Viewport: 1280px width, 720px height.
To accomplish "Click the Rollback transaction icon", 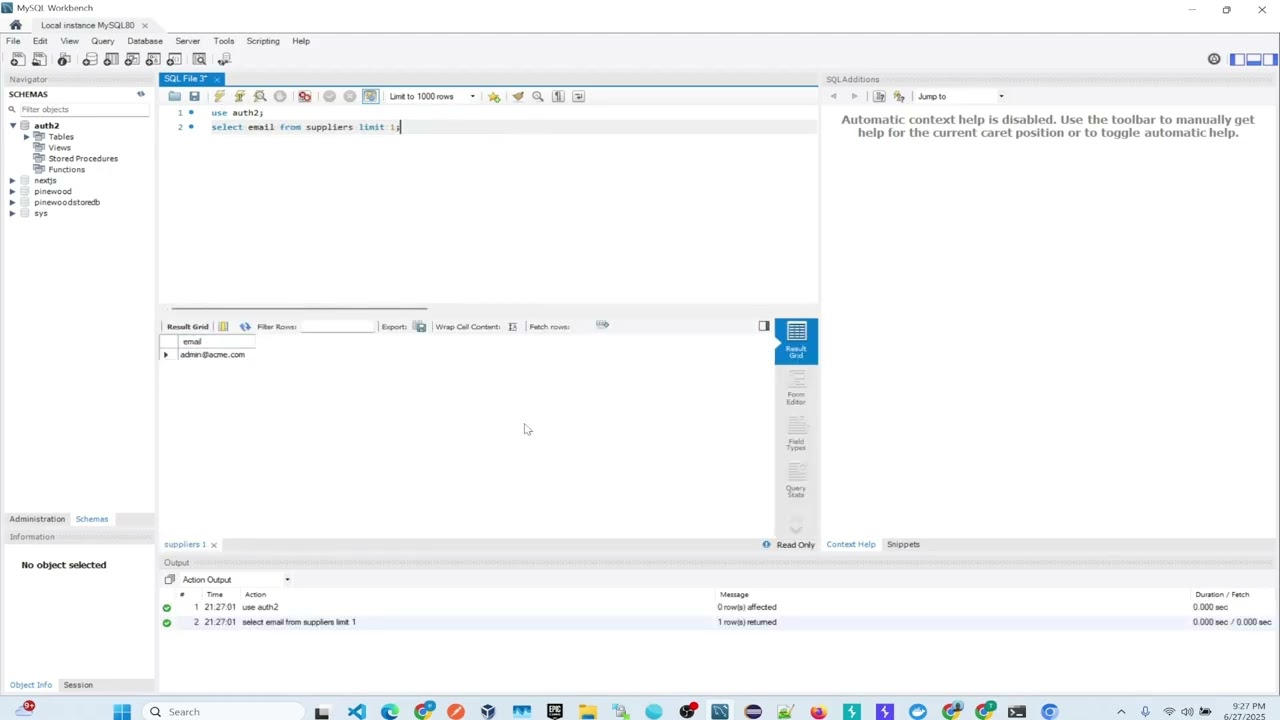I will (349, 96).
